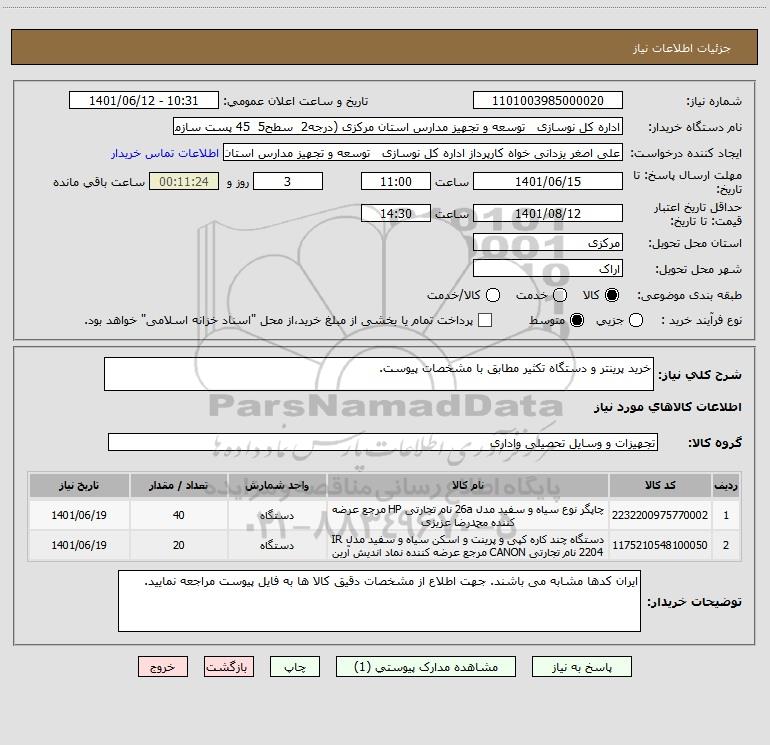Click the اطلاعات کالاهای مورد نیاز heading
The image size is (770, 745).
668,407
